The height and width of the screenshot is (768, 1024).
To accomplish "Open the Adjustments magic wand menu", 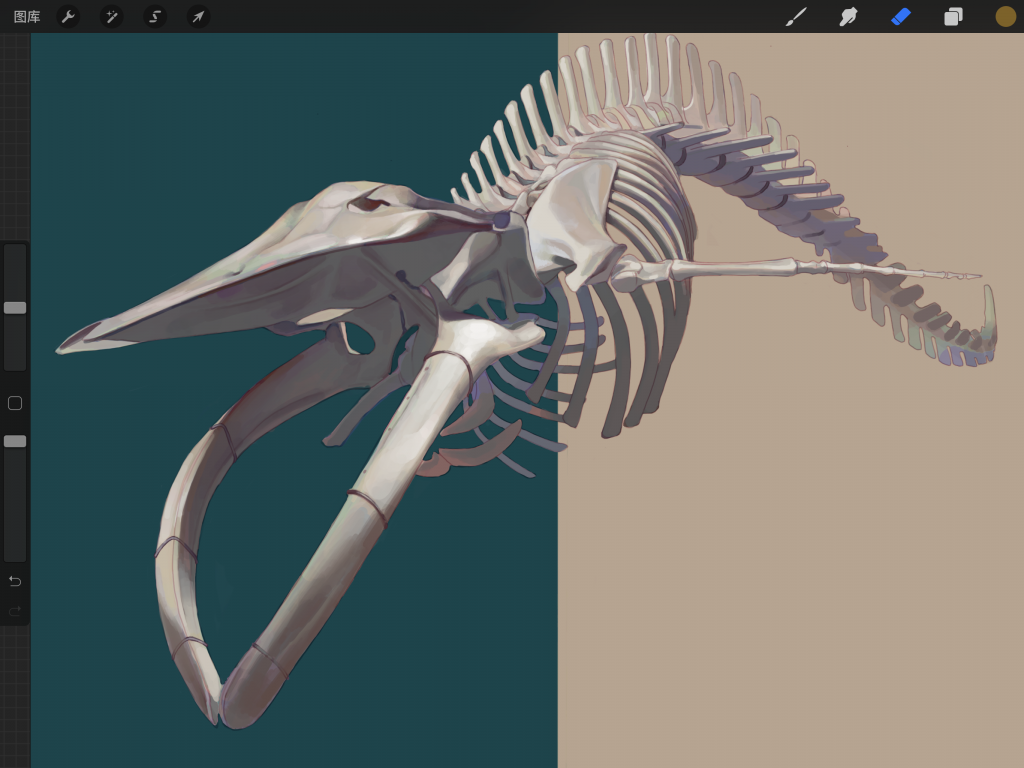I will pos(111,17).
